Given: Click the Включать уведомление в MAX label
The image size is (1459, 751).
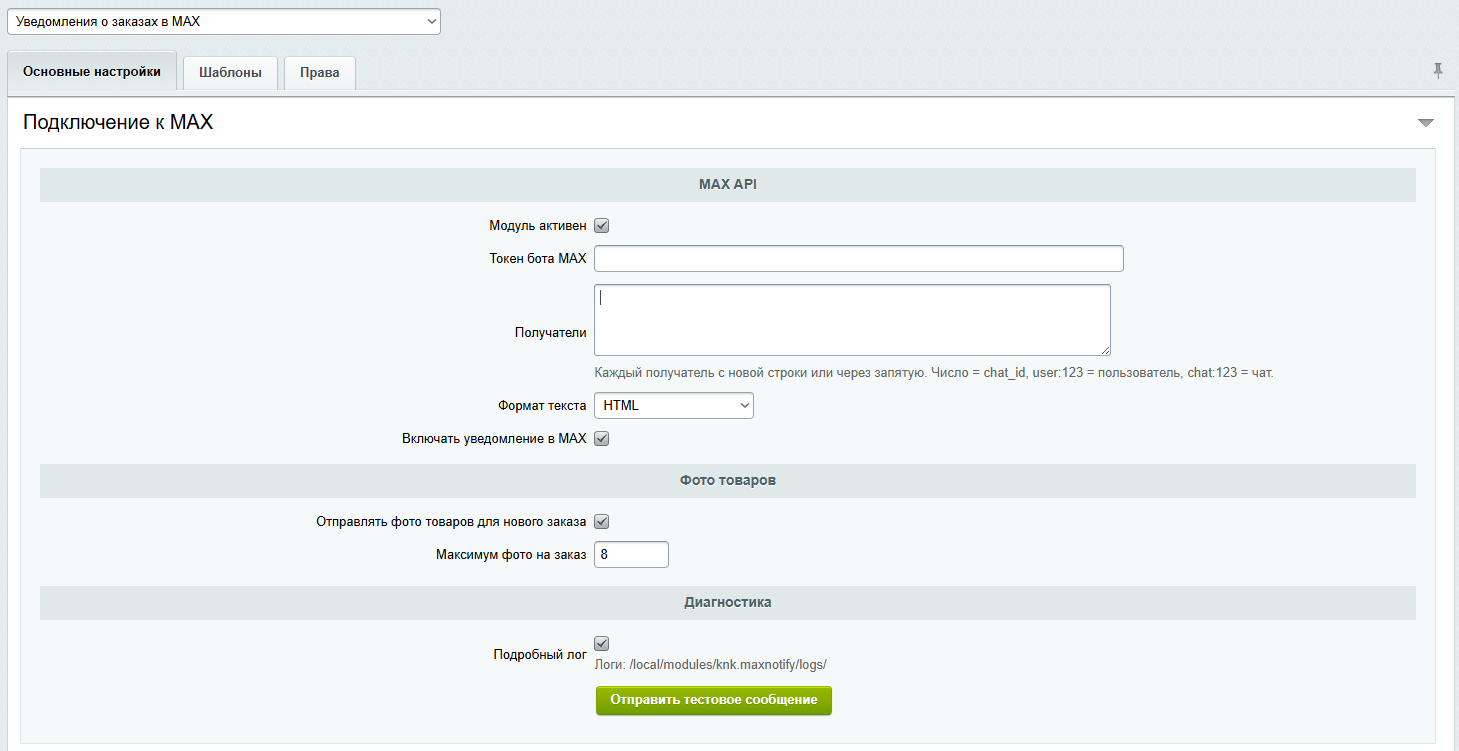Looking at the screenshot, I should 494,438.
